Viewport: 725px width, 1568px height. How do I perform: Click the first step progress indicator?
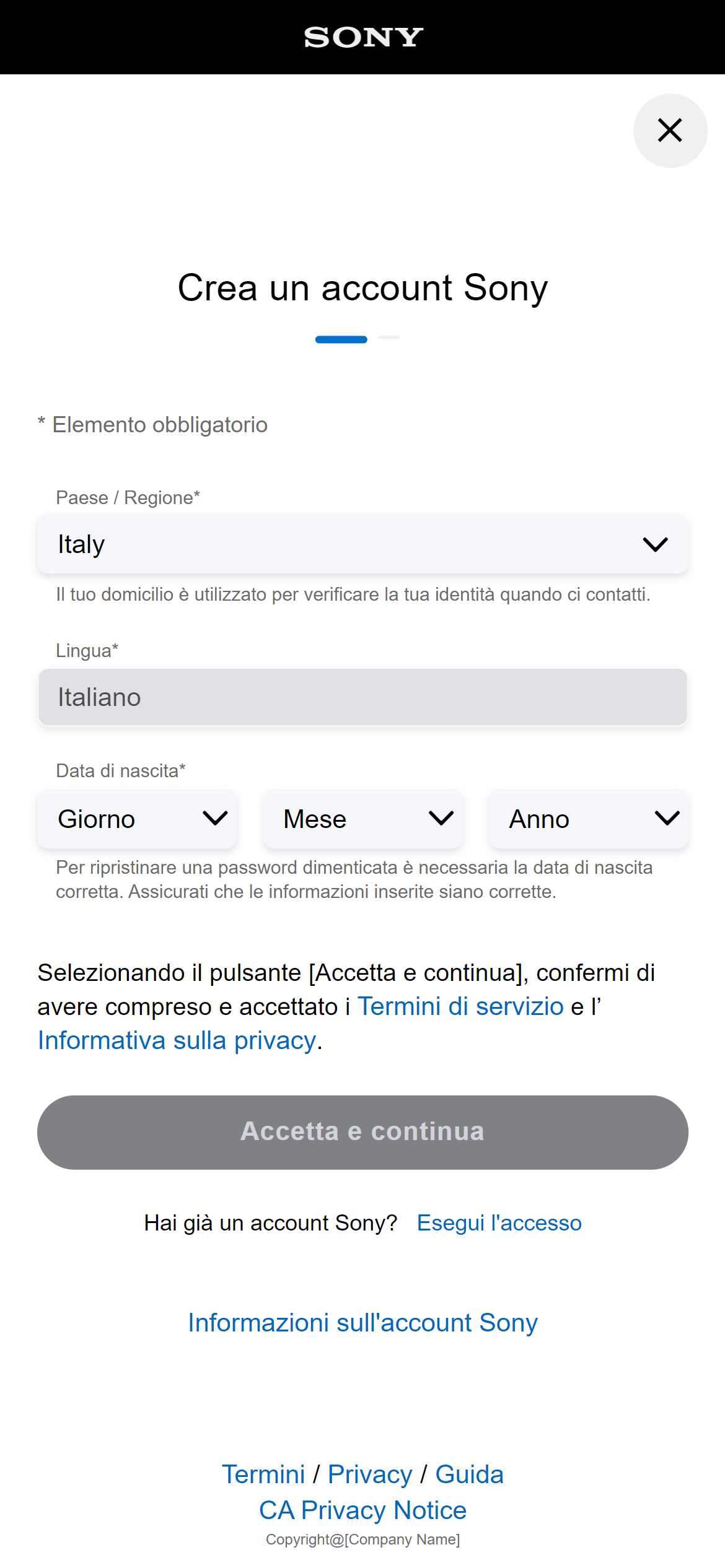(x=341, y=339)
